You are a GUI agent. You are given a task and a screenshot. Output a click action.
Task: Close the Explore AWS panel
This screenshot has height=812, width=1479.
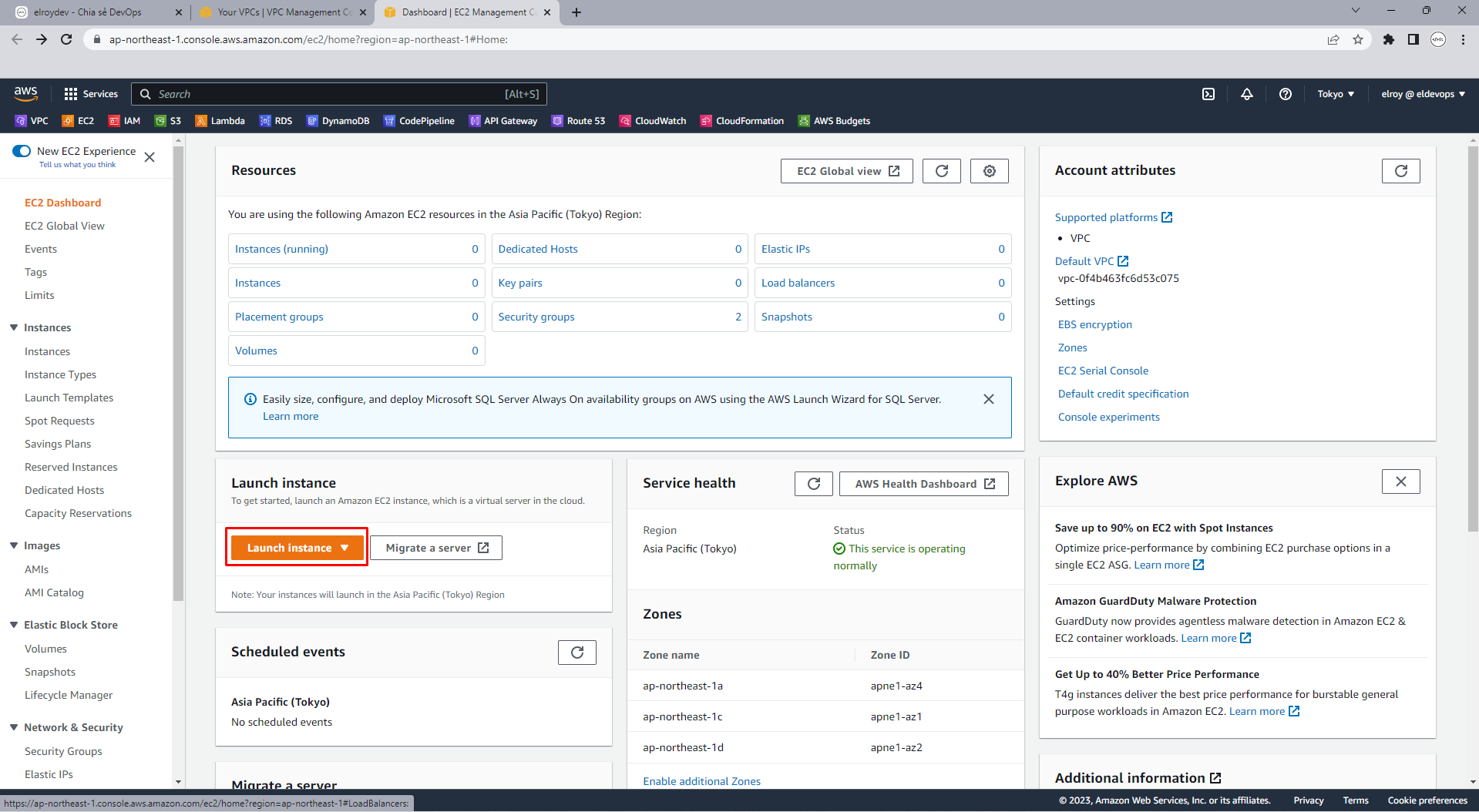pos(1401,481)
